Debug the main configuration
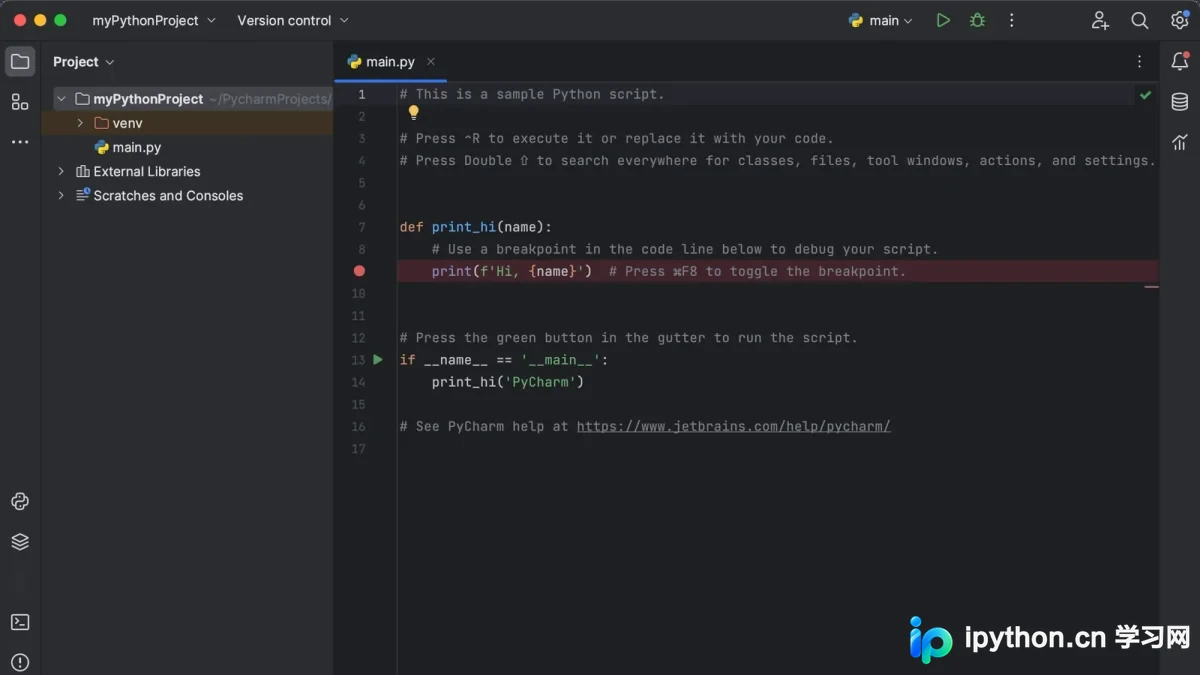The width and height of the screenshot is (1200, 675). click(x=977, y=20)
